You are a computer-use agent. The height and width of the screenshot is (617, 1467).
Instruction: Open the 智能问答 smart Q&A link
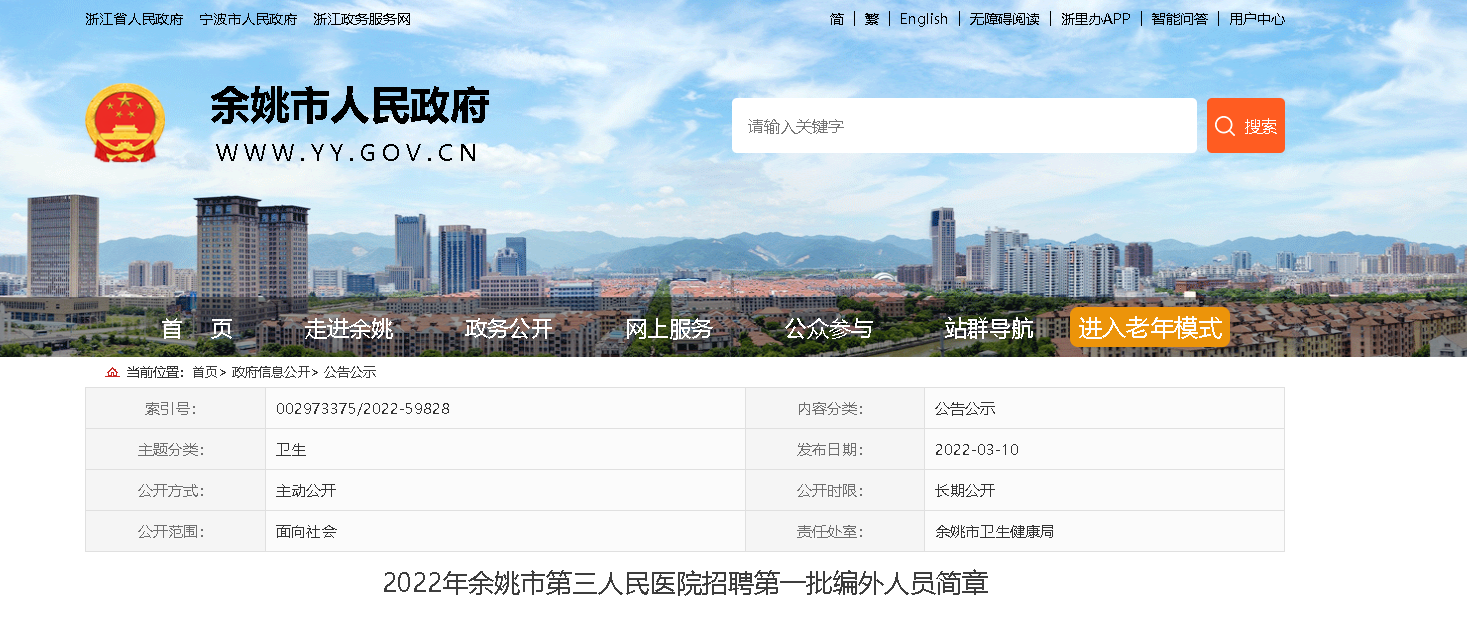click(x=1179, y=19)
